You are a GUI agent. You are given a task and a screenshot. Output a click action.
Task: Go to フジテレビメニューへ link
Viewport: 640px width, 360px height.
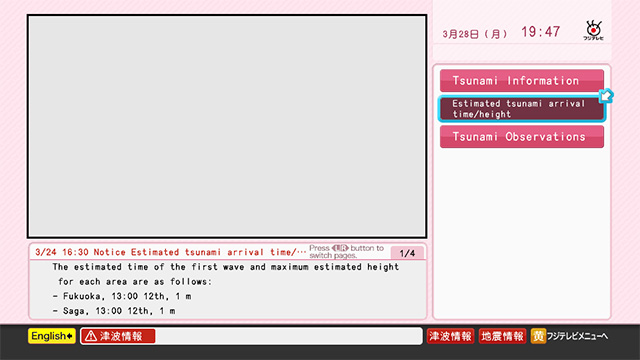pyautogui.click(x=577, y=336)
